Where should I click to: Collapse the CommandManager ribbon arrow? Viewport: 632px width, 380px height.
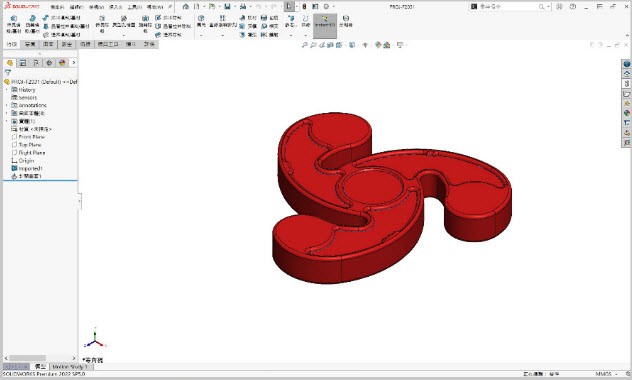(627, 35)
